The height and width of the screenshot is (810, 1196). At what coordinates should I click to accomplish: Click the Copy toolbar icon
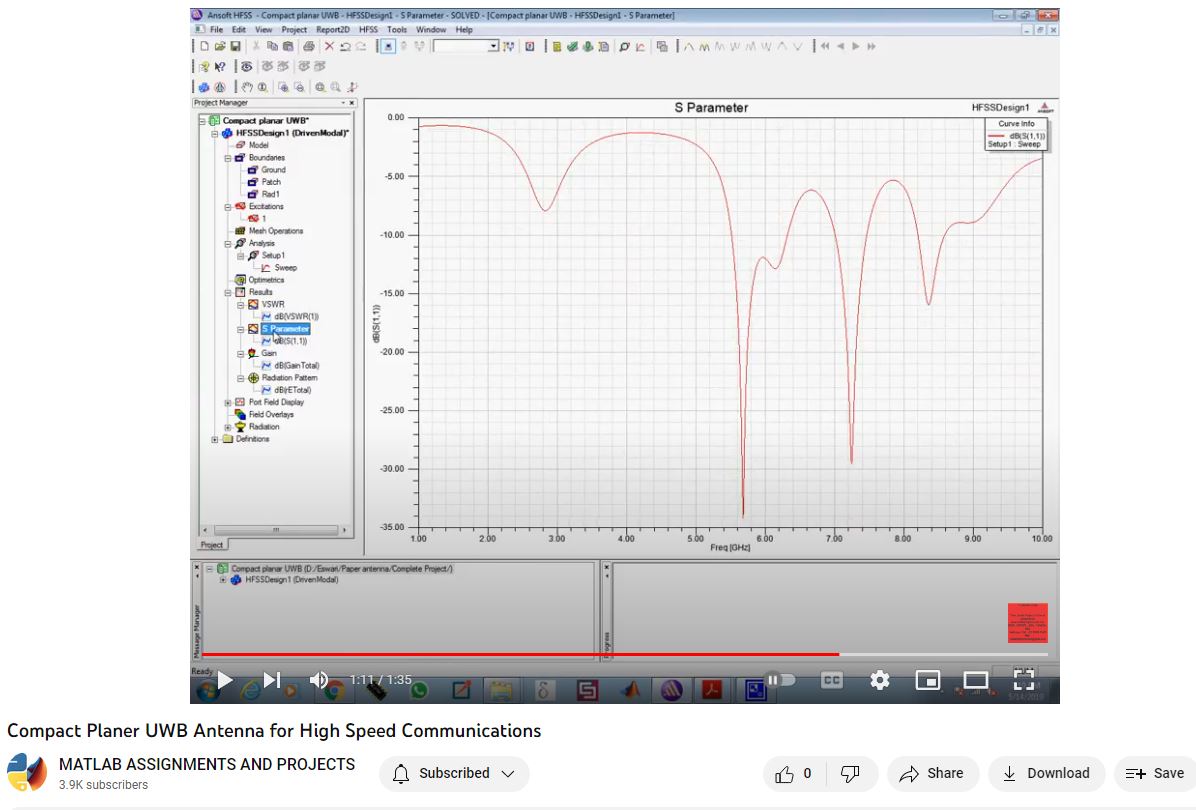pos(272,47)
